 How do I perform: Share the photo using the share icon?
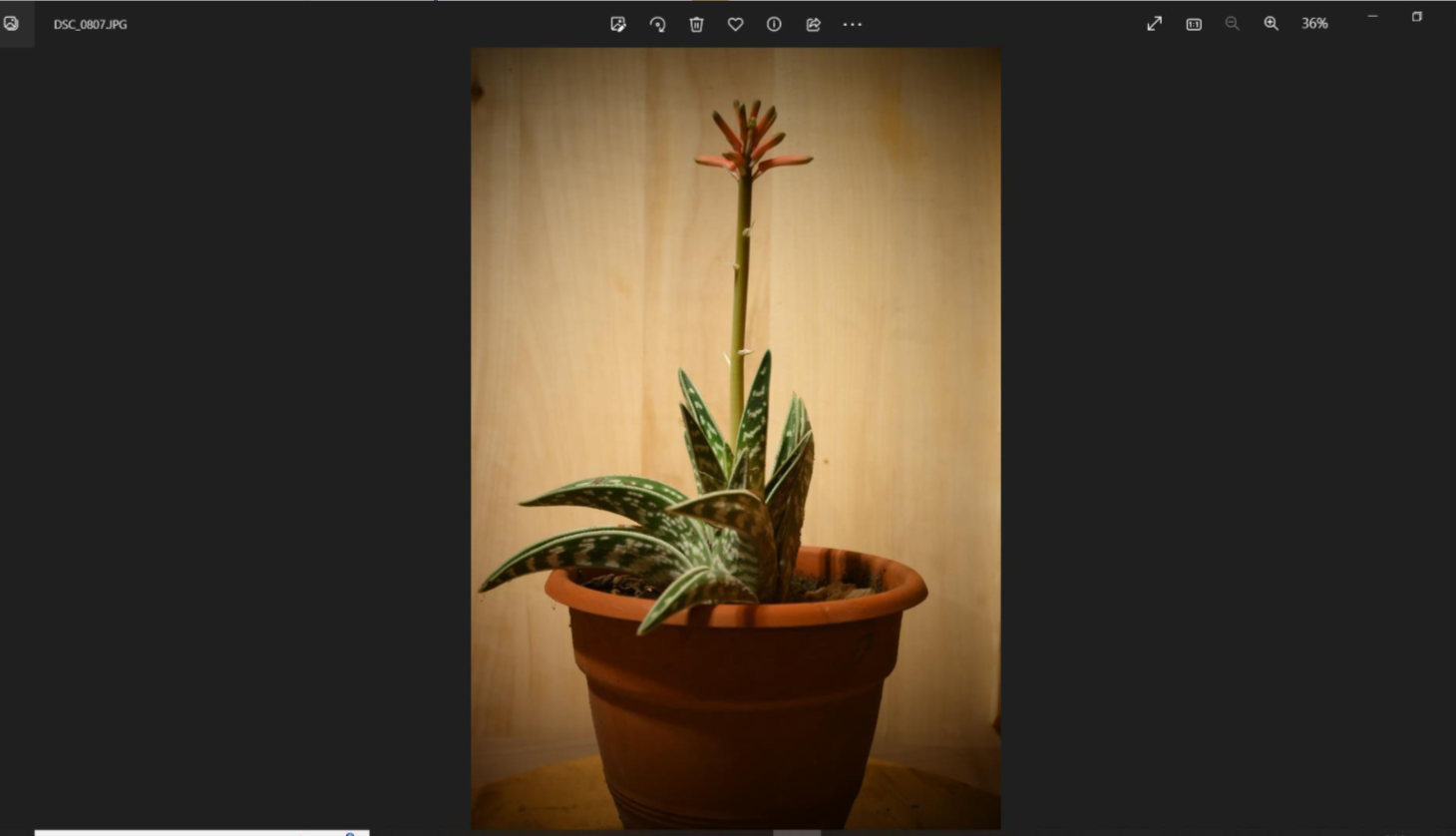[x=813, y=24]
